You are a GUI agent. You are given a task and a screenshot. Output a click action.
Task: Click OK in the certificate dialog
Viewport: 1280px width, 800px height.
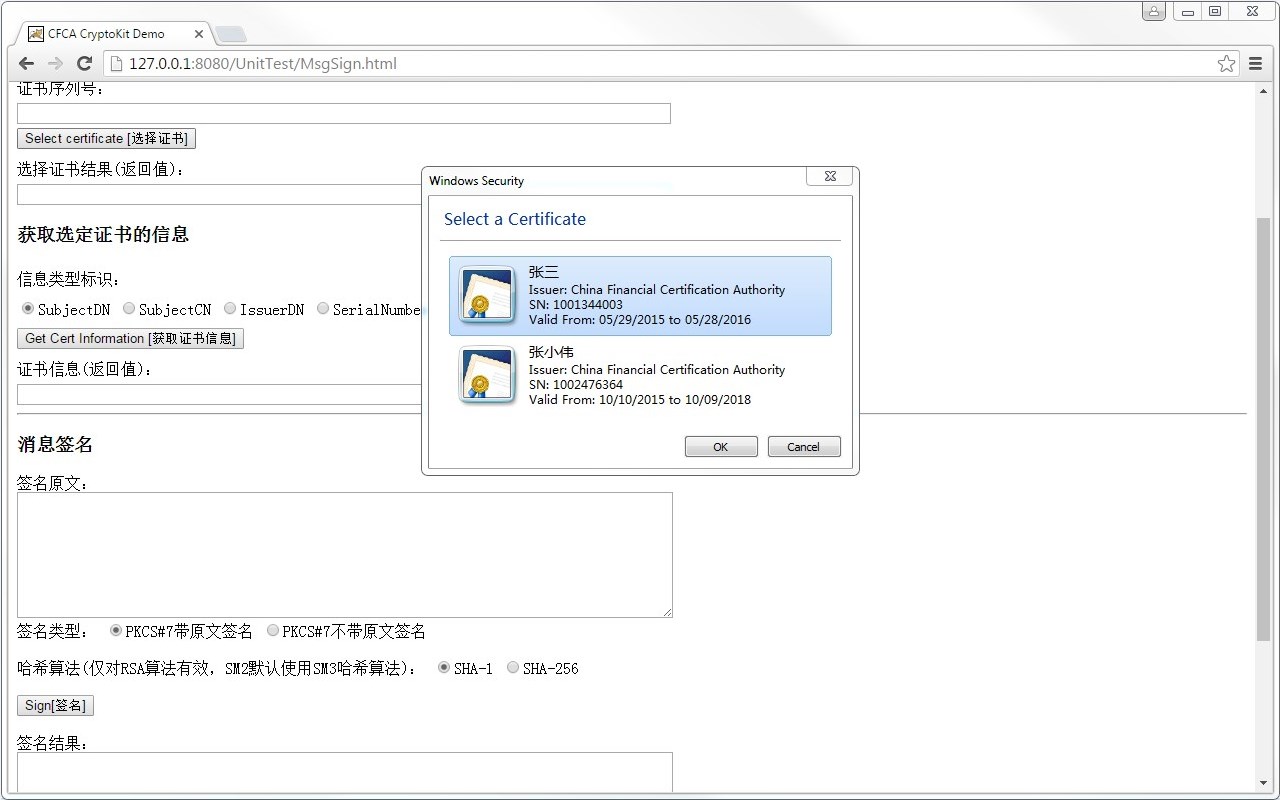click(x=721, y=446)
